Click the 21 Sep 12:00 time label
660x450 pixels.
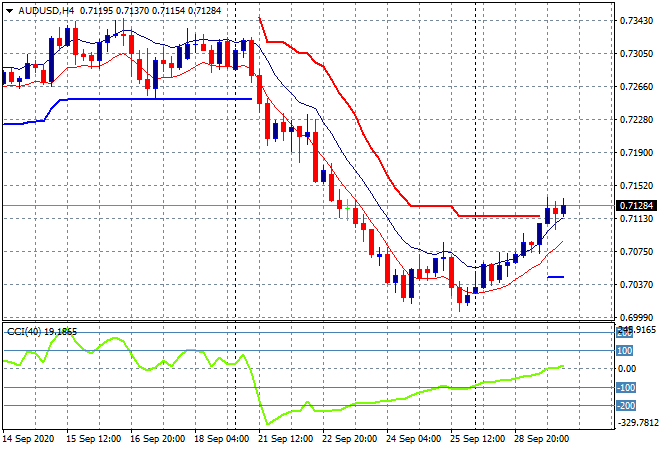285,439
